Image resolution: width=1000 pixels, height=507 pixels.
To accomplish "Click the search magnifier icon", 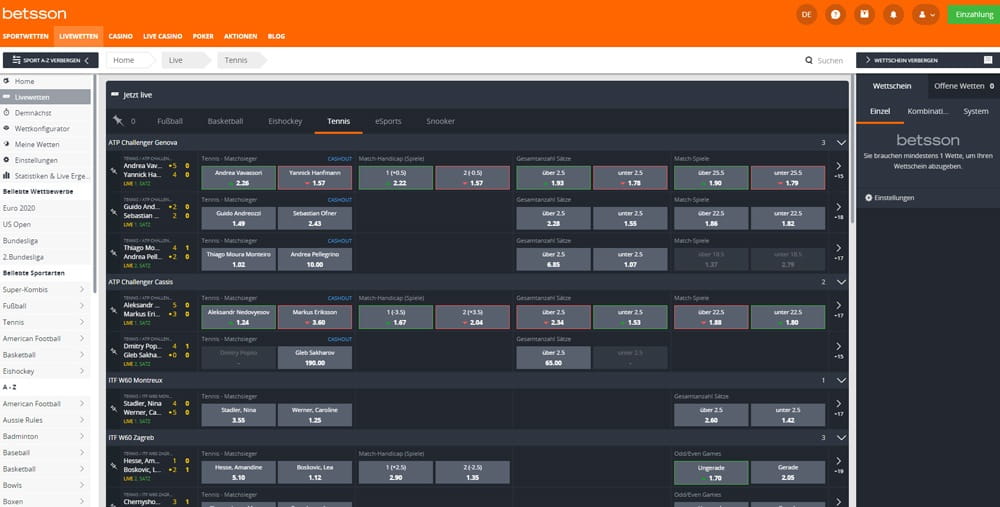I will (809, 61).
